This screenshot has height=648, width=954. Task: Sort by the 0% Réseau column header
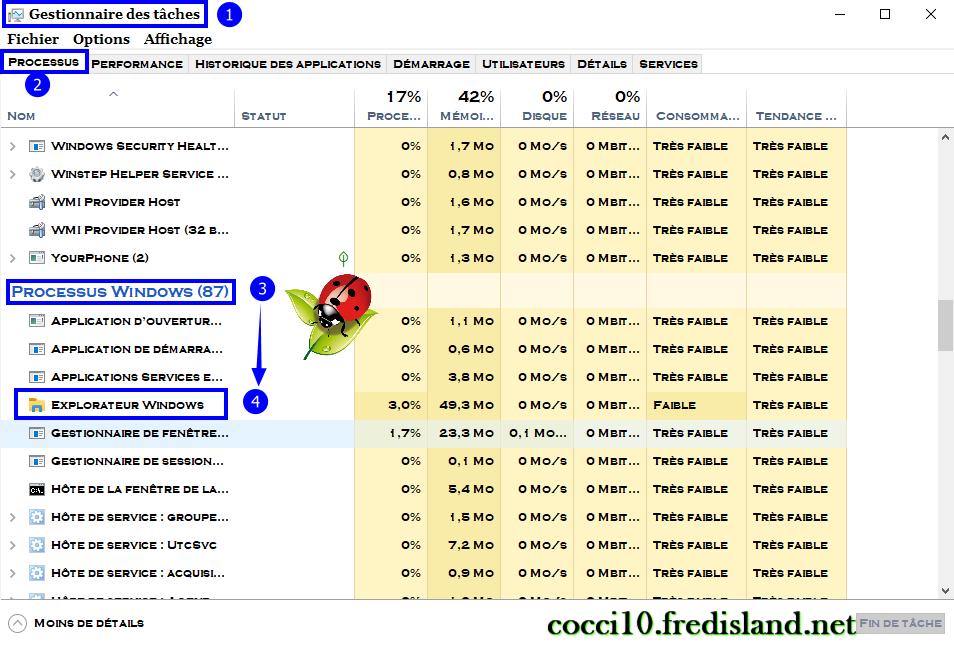[610, 108]
